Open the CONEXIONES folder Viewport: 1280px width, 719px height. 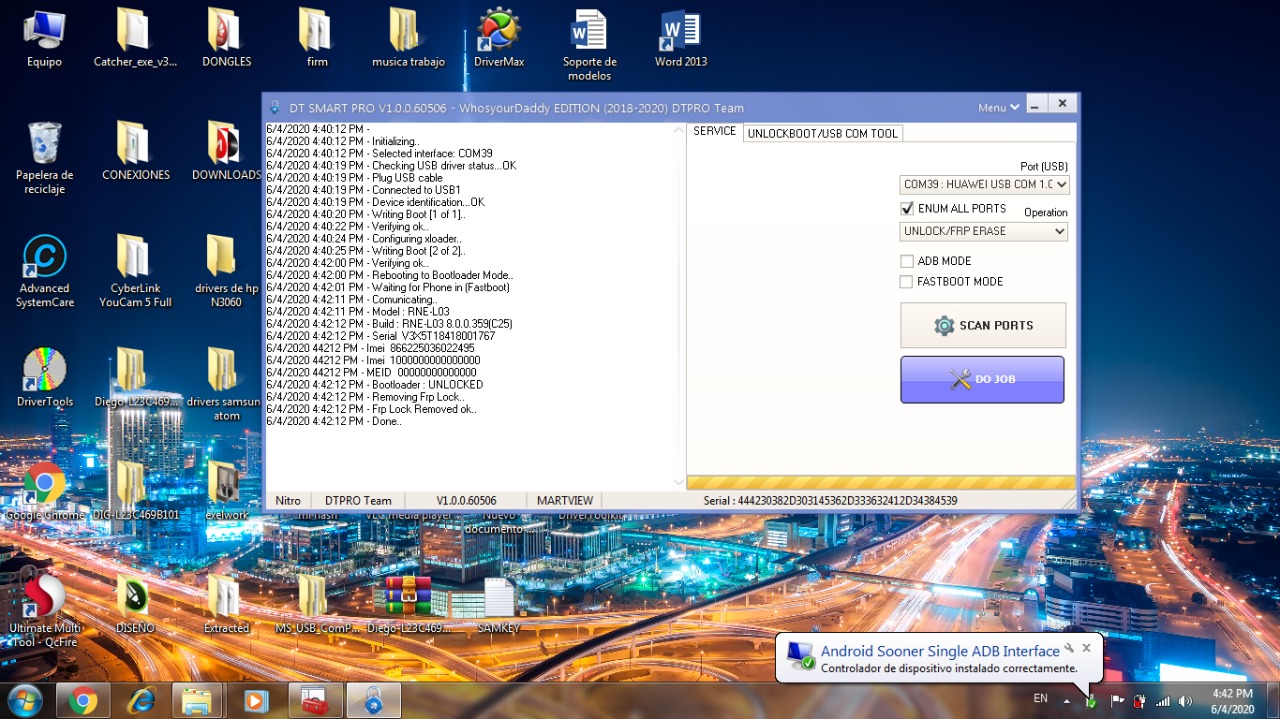pos(136,151)
